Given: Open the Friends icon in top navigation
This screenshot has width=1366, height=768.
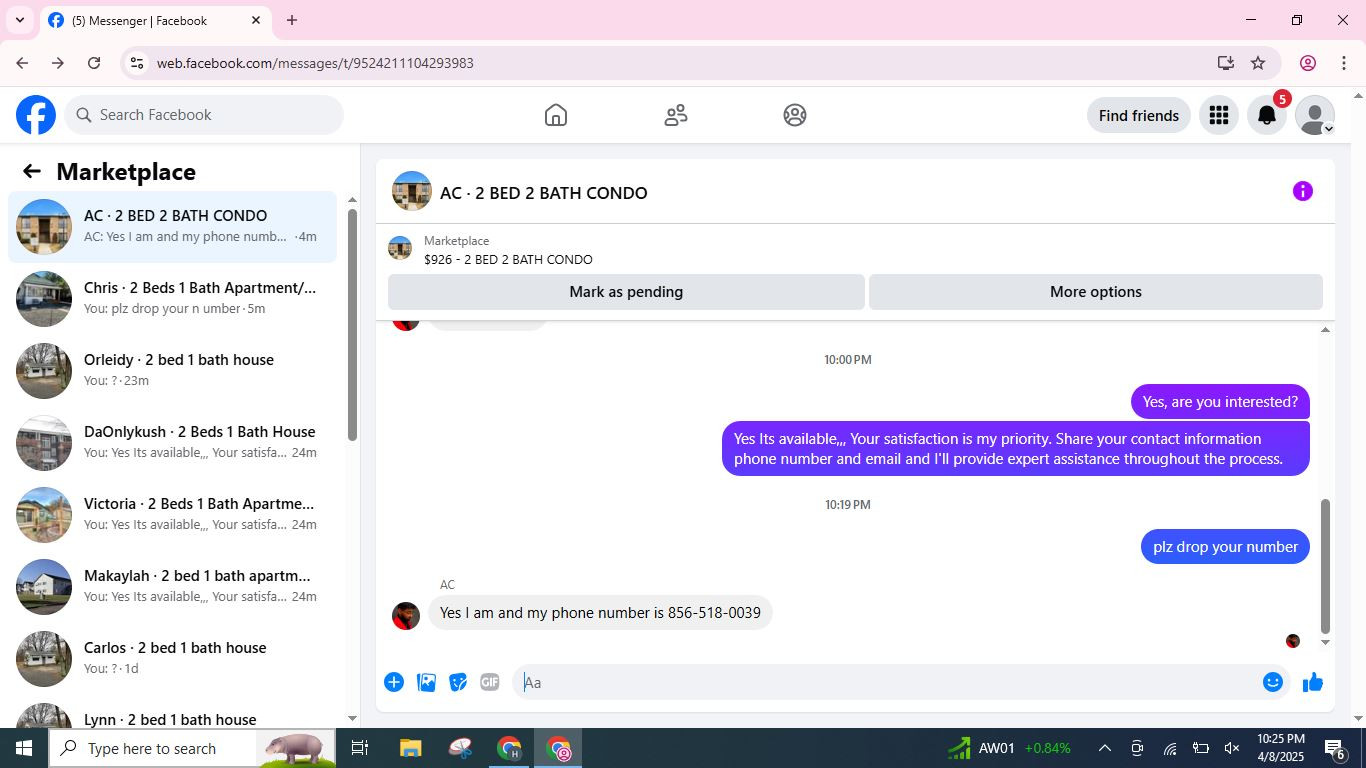Looking at the screenshot, I should [x=676, y=115].
